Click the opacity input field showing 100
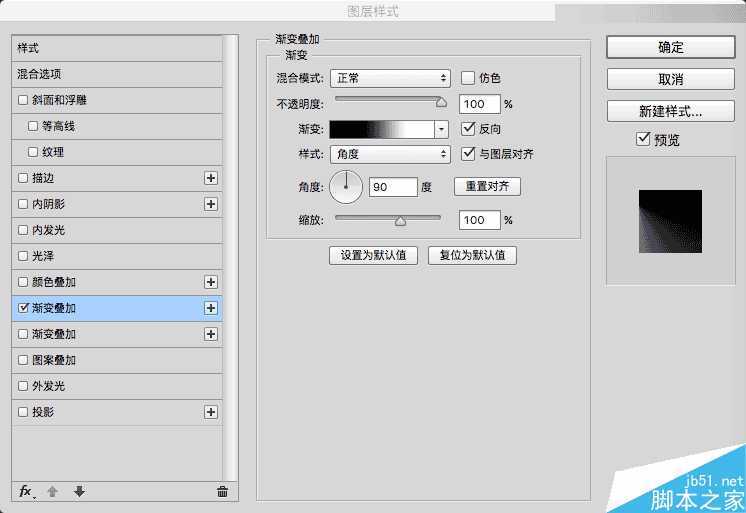Viewport: 746px width, 513px height. [x=480, y=104]
